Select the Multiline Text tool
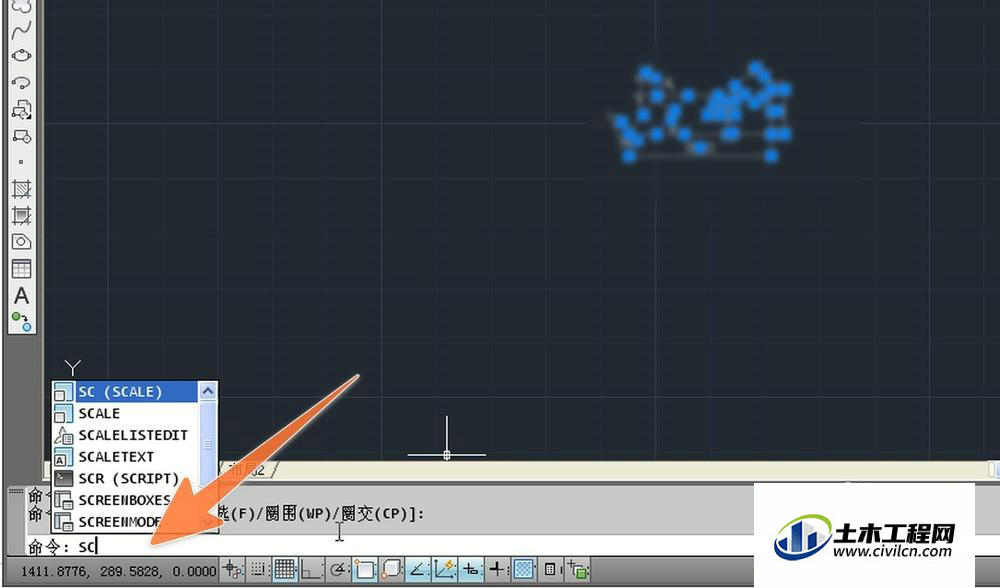Image resolution: width=1000 pixels, height=588 pixels. click(22, 296)
